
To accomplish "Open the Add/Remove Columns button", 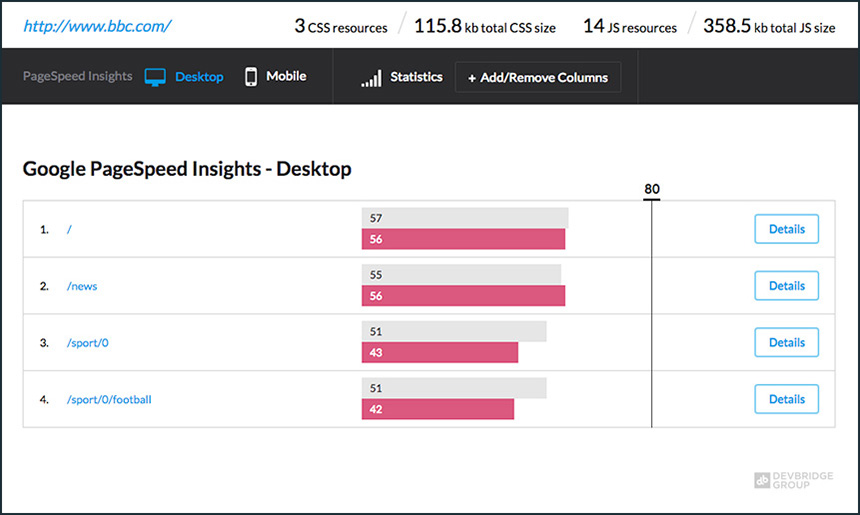I will coord(538,77).
